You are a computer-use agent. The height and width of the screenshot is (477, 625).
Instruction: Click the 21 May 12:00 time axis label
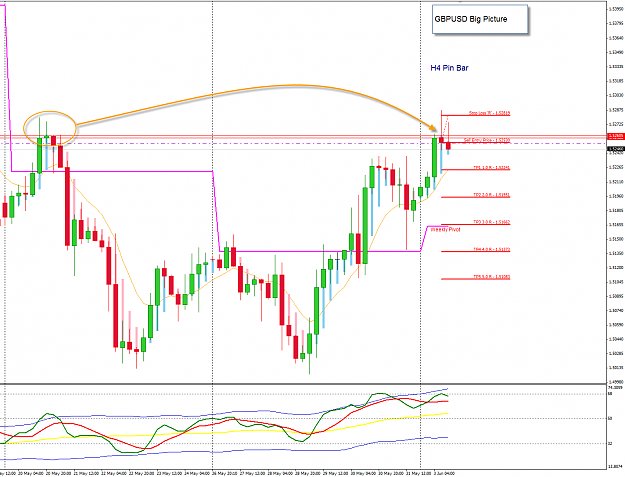tap(84, 473)
